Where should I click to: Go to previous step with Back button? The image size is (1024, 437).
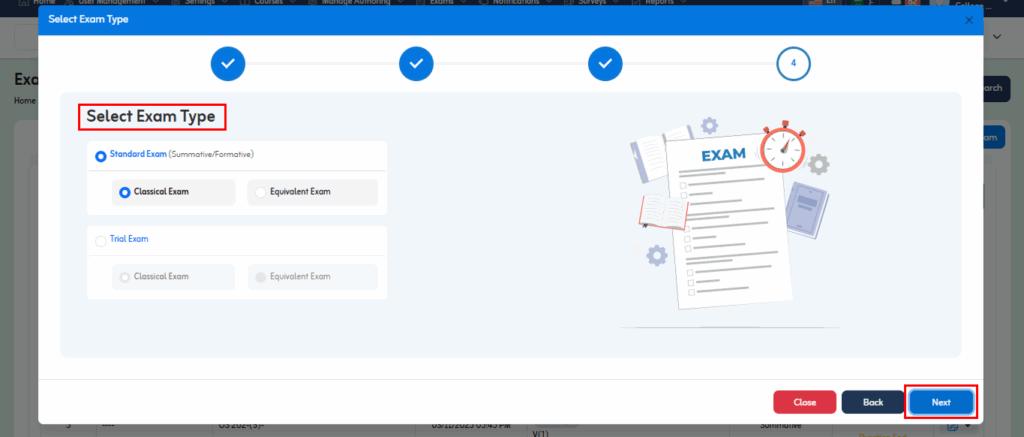coord(872,402)
